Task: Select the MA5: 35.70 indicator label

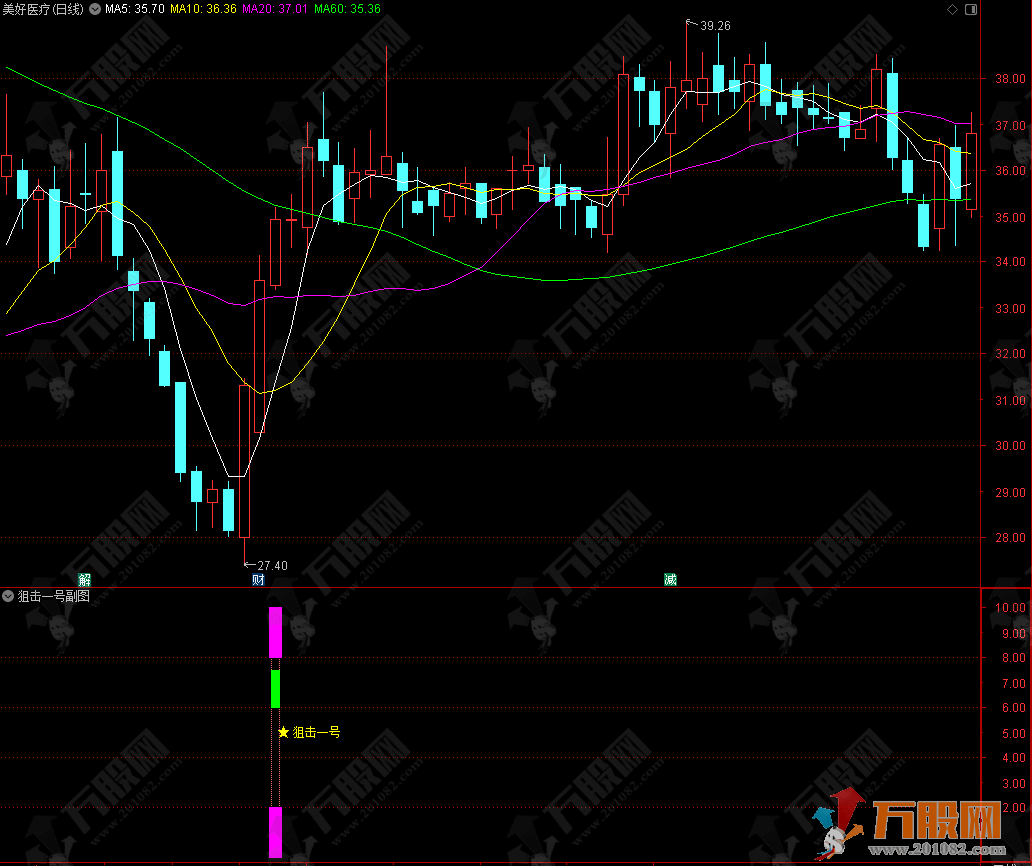Action: pos(135,9)
